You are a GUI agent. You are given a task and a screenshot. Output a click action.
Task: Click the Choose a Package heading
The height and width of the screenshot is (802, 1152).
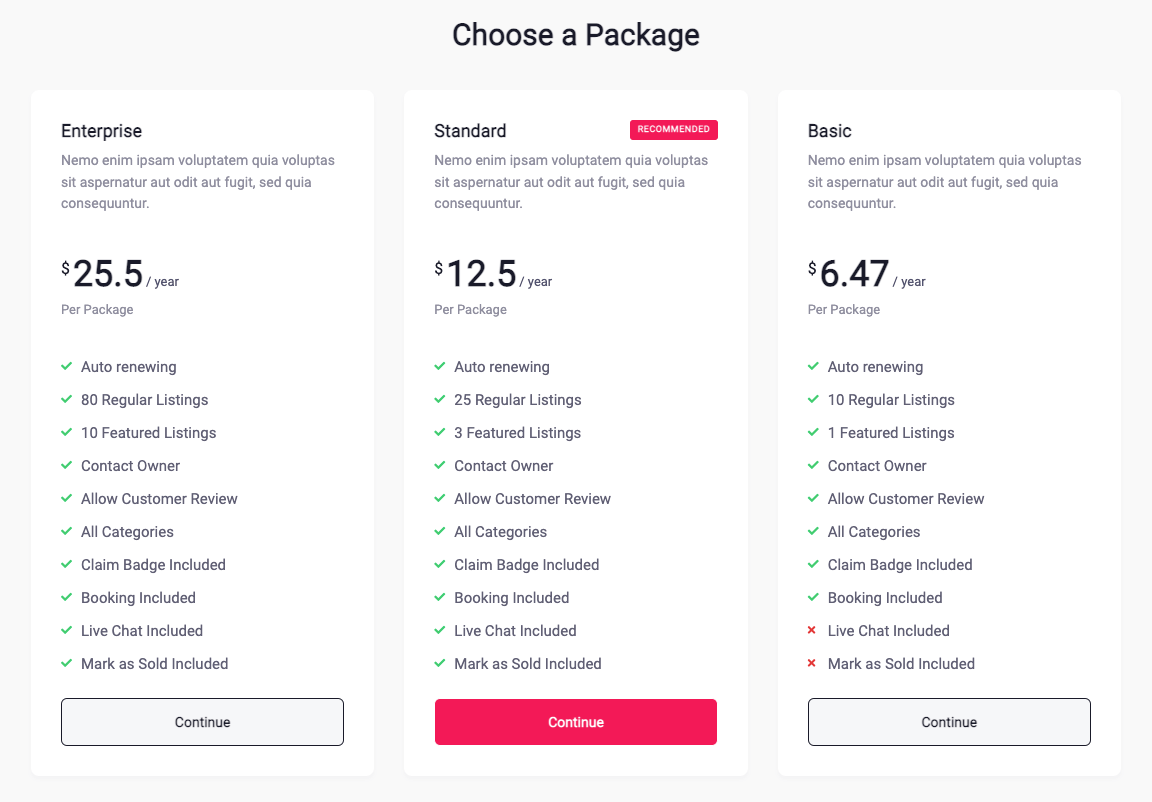point(576,35)
